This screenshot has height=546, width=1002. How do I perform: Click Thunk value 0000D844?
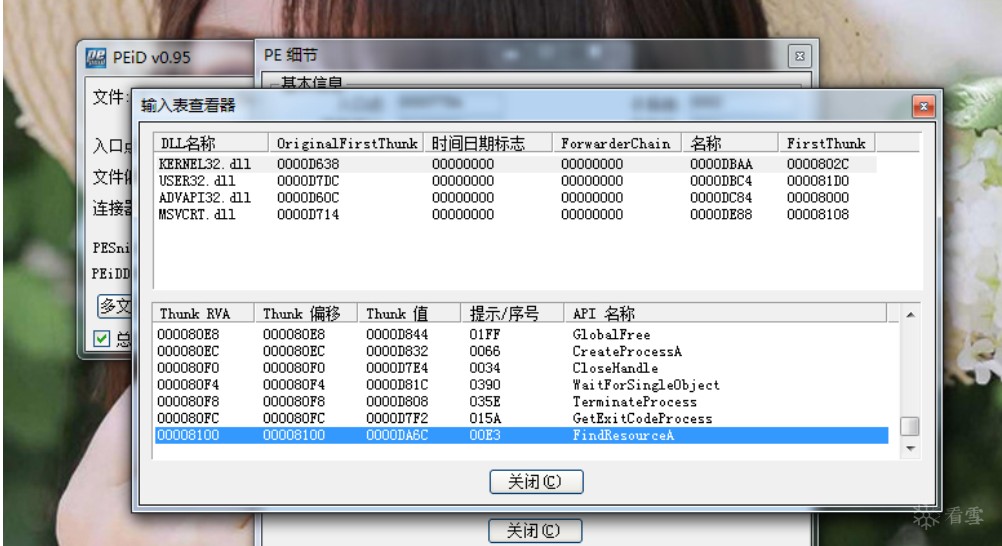point(397,334)
